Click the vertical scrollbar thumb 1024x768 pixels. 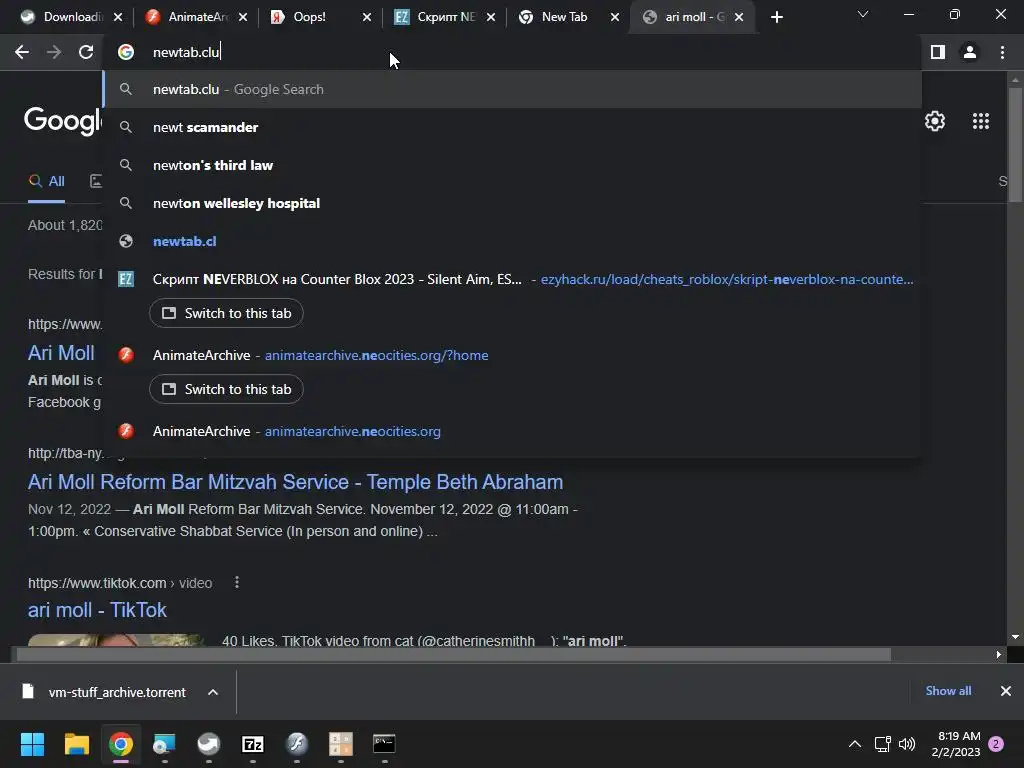1015,145
